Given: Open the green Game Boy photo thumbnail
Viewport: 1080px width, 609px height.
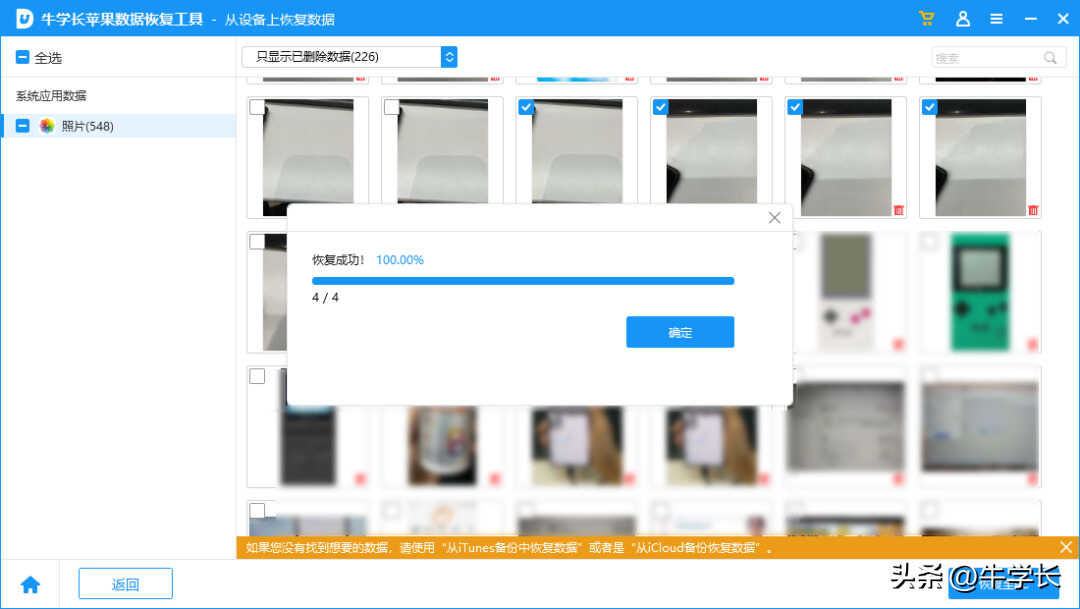Looking at the screenshot, I should (979, 291).
